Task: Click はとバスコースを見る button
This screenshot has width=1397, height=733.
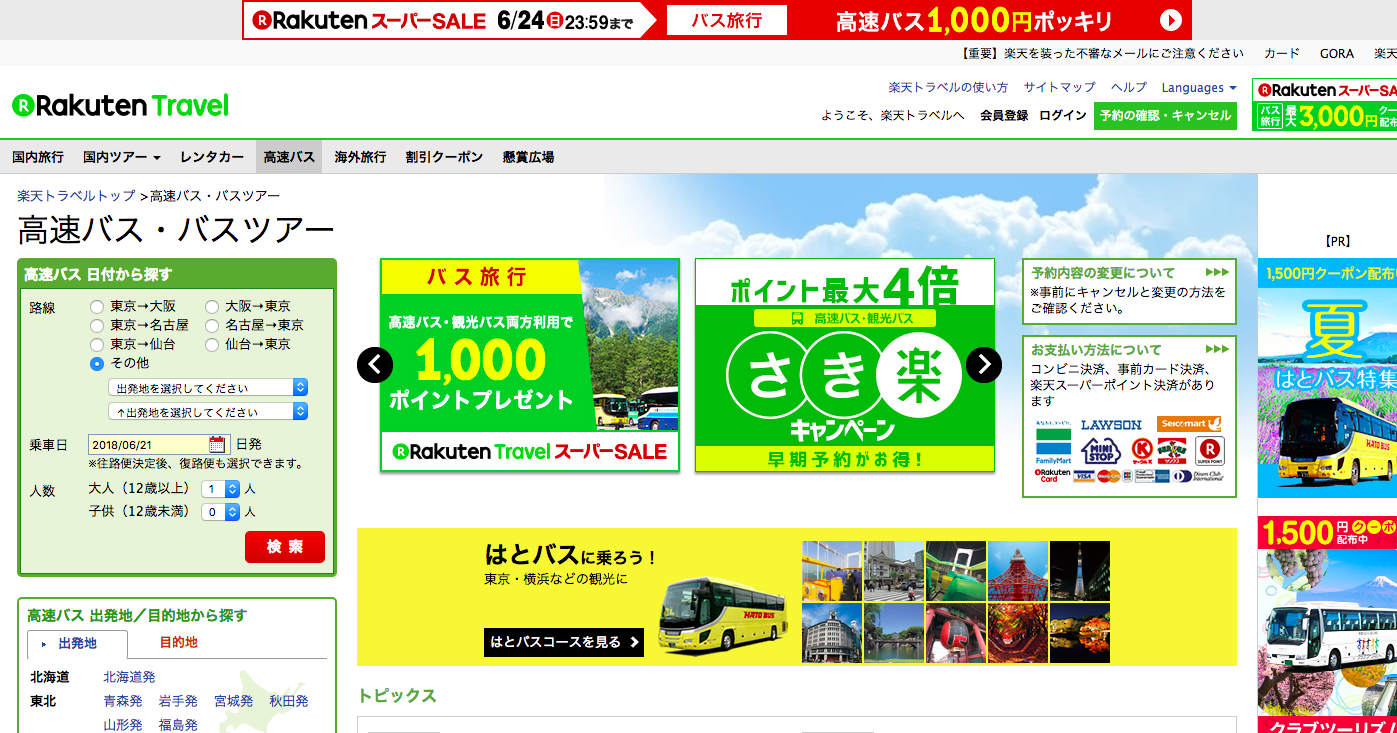Action: [564, 642]
